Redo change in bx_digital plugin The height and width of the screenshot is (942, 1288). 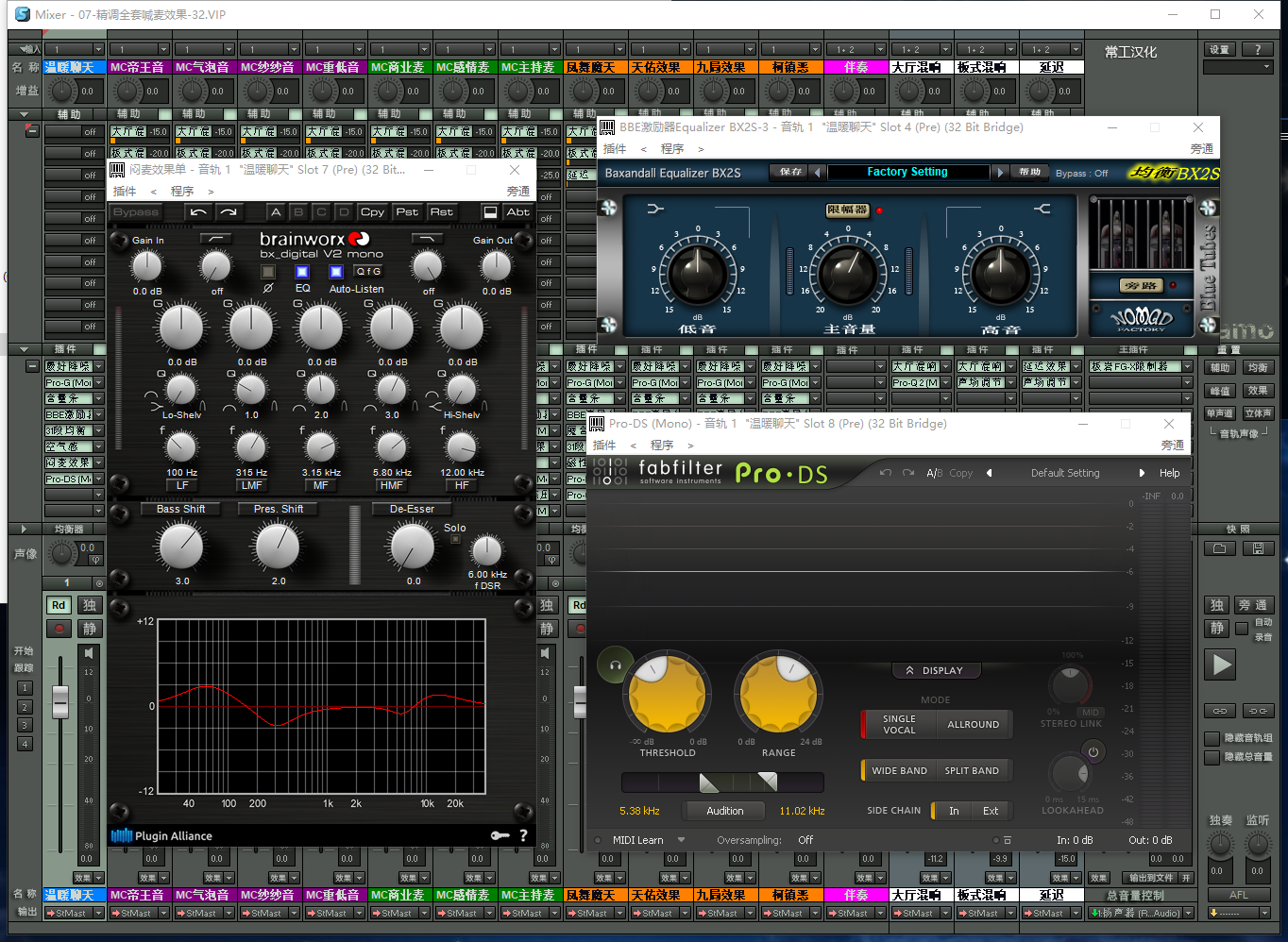click(229, 212)
